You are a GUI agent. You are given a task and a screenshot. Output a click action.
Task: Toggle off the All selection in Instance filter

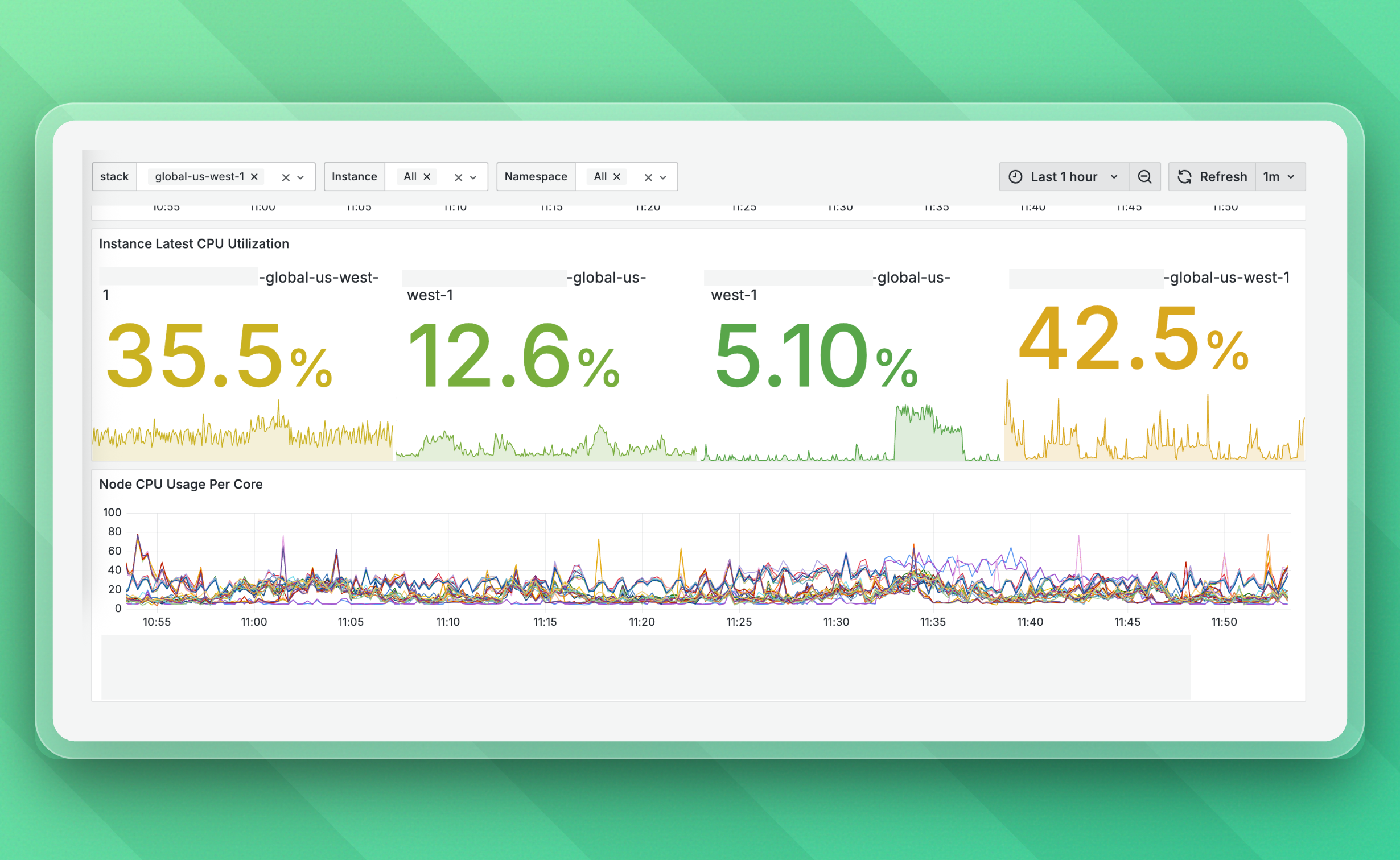coord(427,176)
